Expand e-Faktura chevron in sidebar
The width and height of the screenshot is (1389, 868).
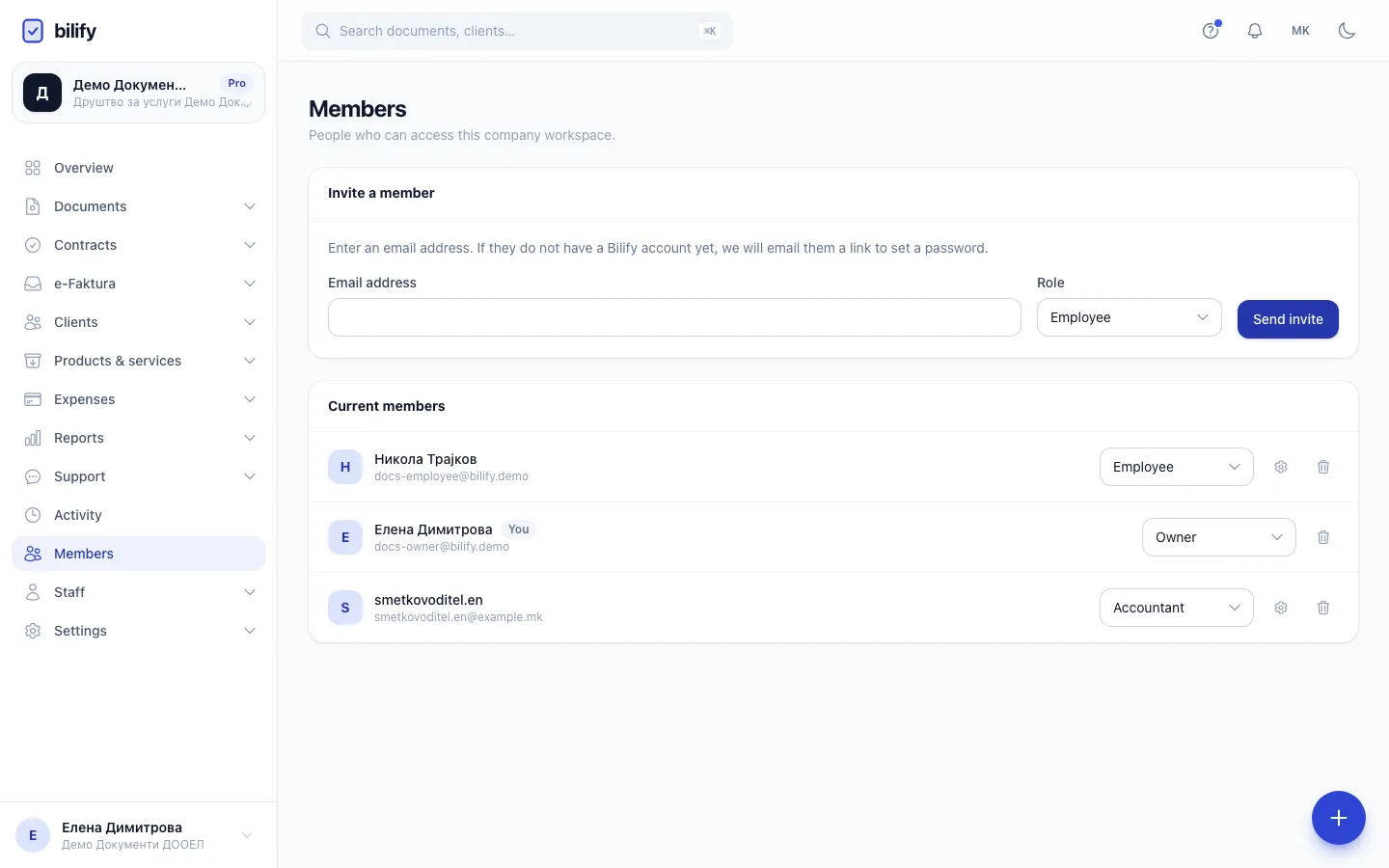[250, 284]
